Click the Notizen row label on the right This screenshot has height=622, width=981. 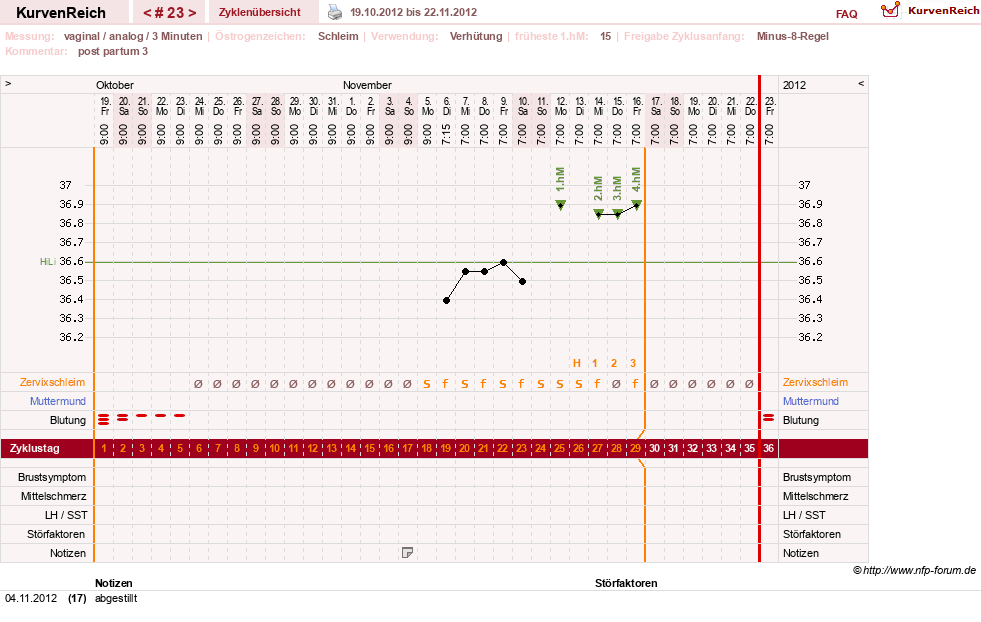pos(801,553)
